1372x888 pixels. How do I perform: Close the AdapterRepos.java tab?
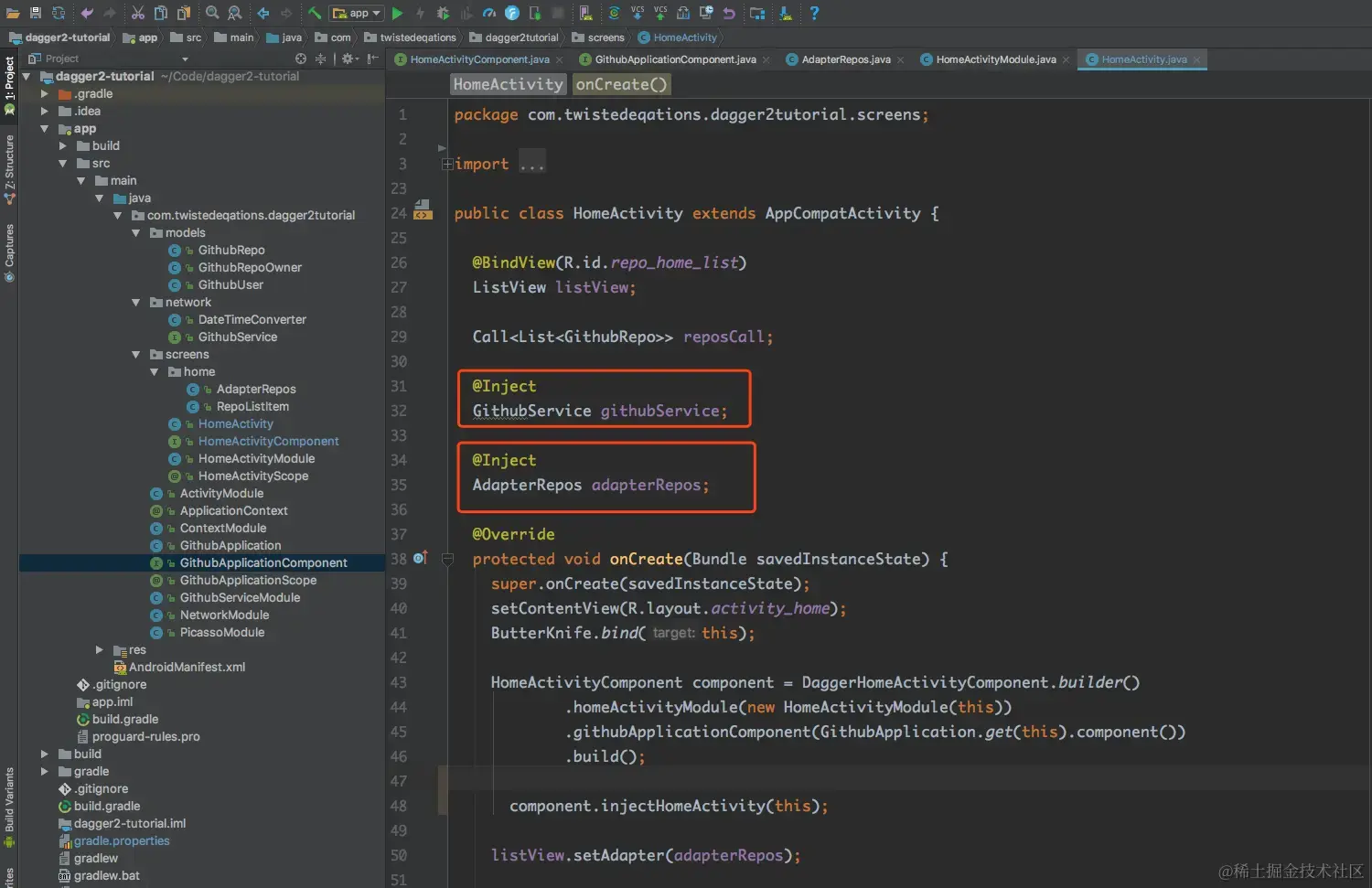900,60
